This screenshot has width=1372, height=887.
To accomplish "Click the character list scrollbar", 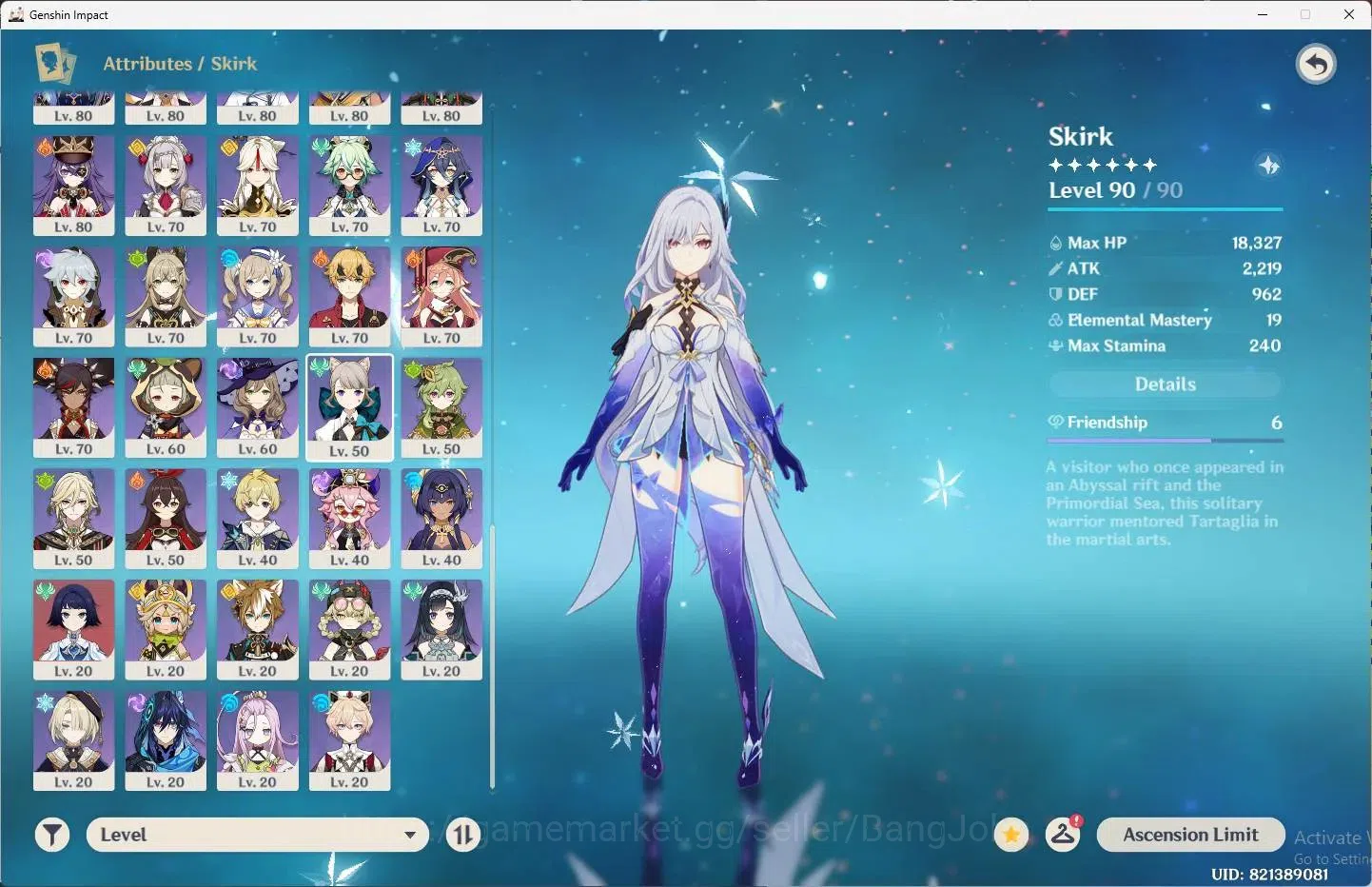I will click(x=492, y=657).
